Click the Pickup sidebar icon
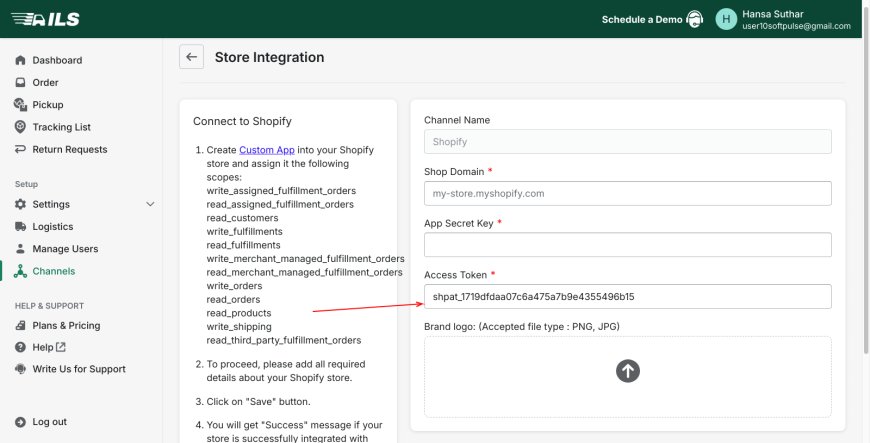 click(21, 104)
